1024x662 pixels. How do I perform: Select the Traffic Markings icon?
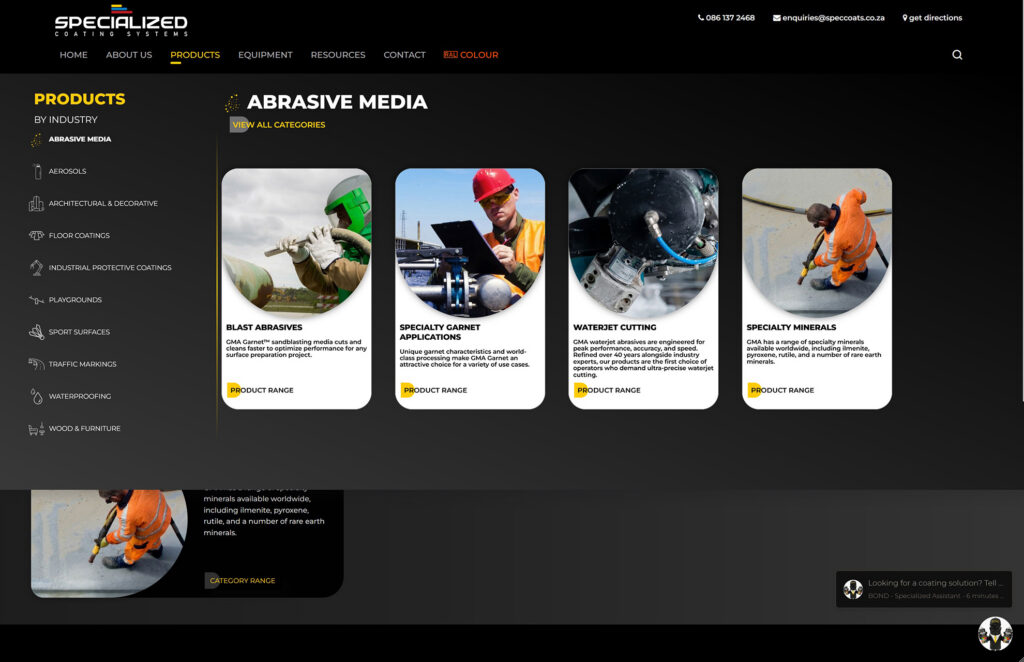point(36,364)
